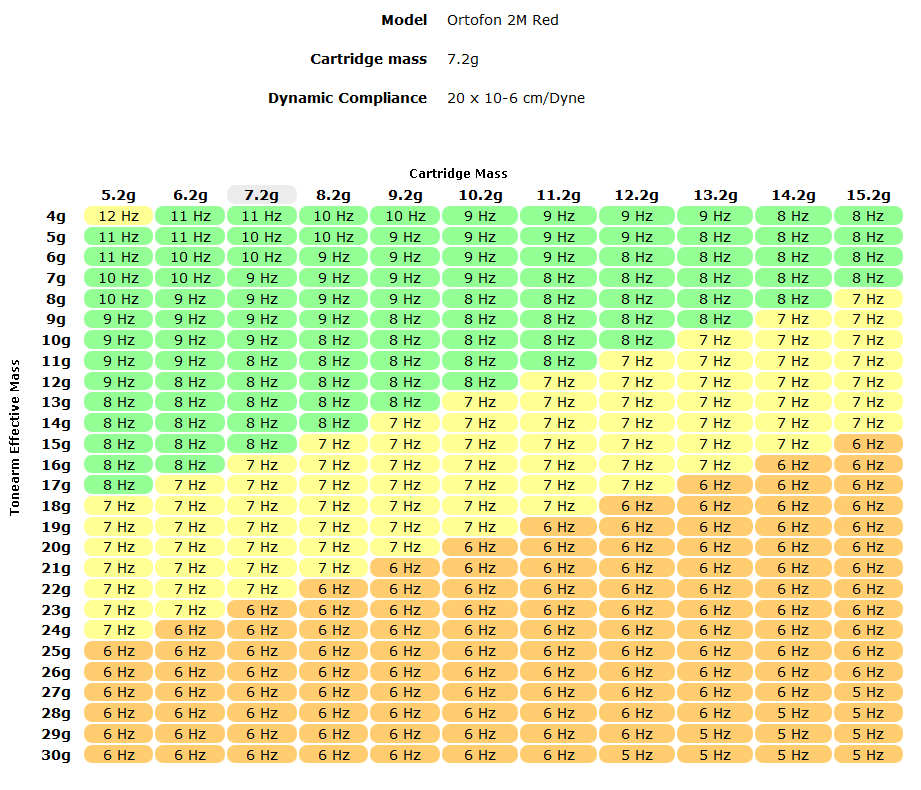Click the 24g row label
921x790 pixels.
tap(56, 630)
